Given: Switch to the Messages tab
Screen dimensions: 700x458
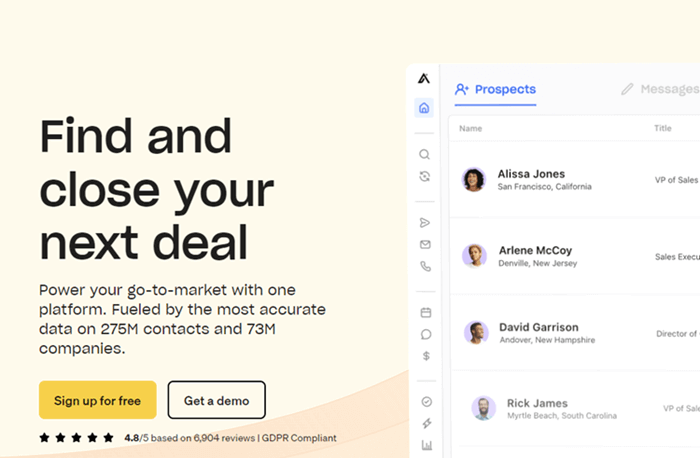Looking at the screenshot, I should pyautogui.click(x=660, y=89).
